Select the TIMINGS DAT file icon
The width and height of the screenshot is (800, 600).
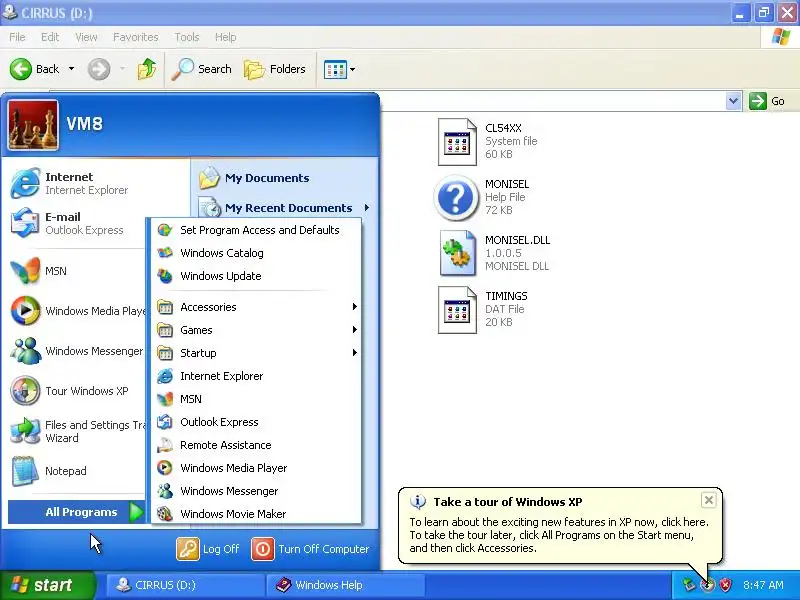coord(457,310)
